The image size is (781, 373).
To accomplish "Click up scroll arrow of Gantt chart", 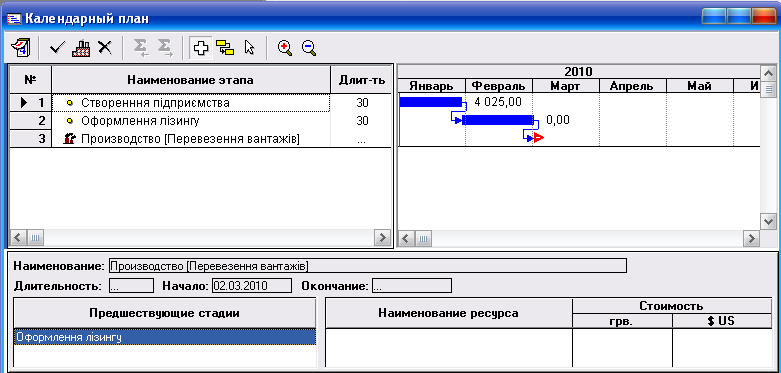I will click(x=768, y=74).
